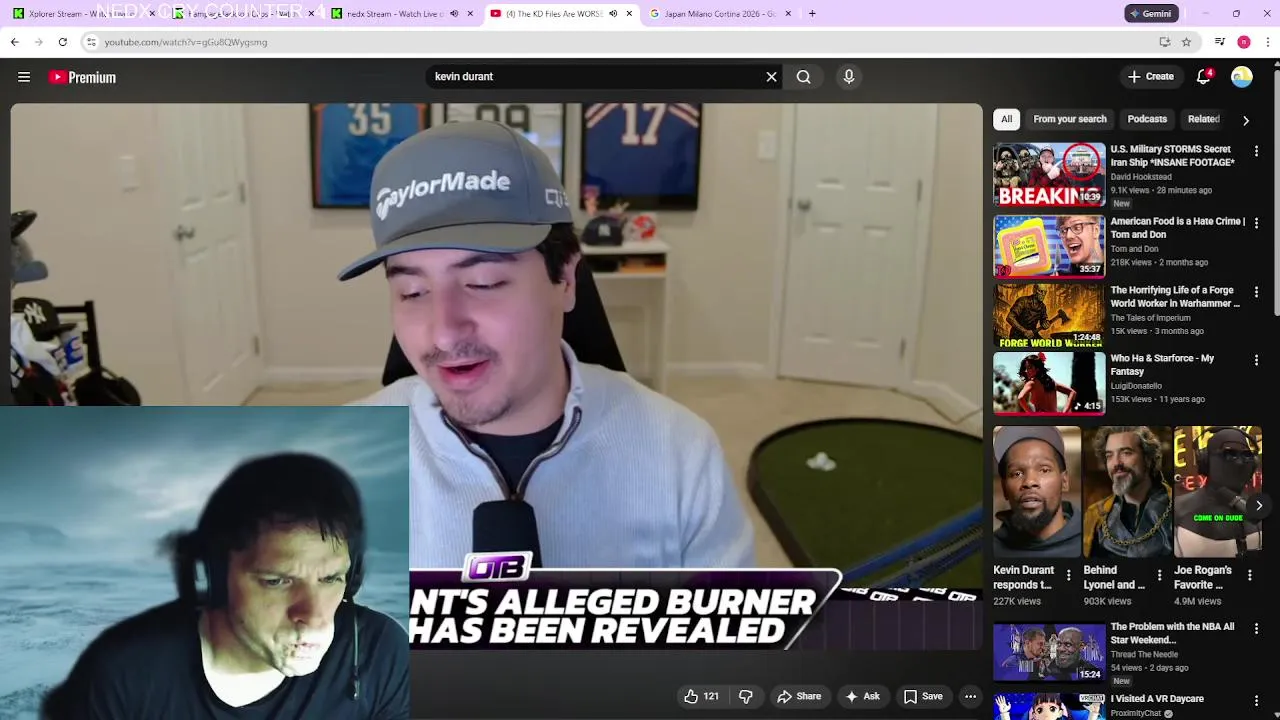Click the search magnifier button

point(803,77)
